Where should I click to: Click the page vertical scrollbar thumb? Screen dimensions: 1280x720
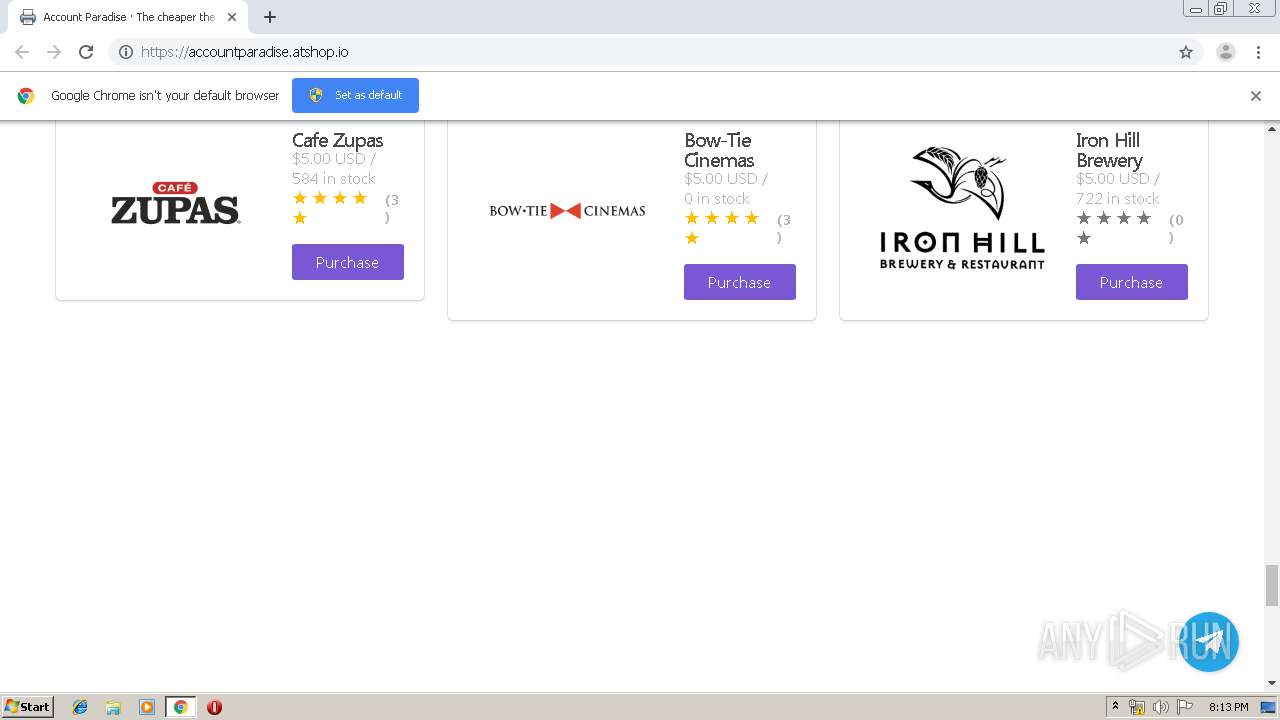tap(1272, 585)
